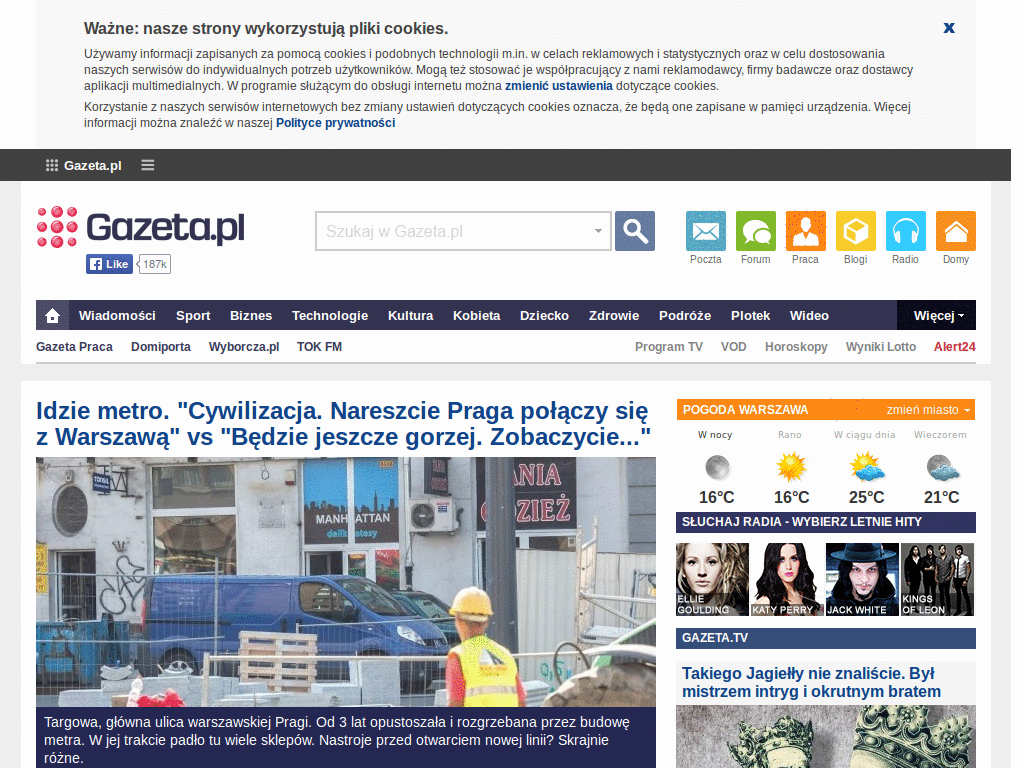Open the Blogi cube icon
Image resolution: width=1024 pixels, height=768 pixels.
point(856,231)
